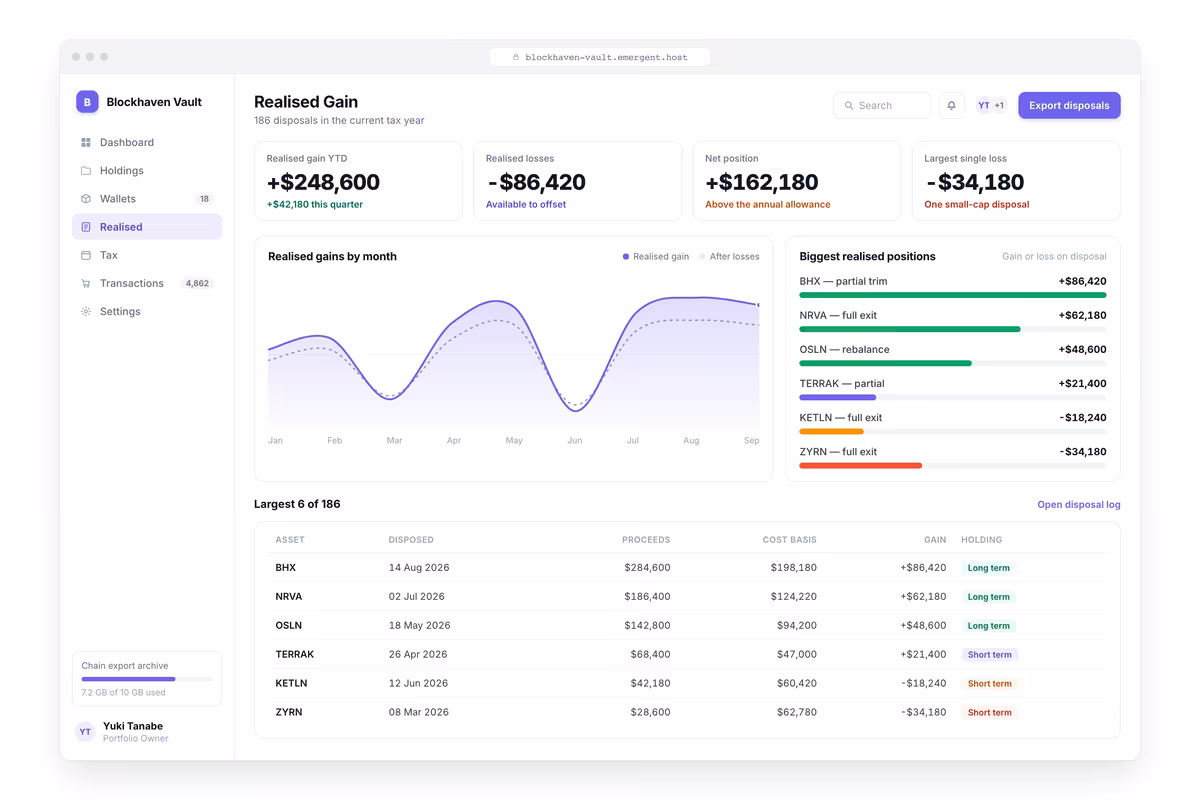
Task: Open Wallets in sidebar
Action: (147, 199)
